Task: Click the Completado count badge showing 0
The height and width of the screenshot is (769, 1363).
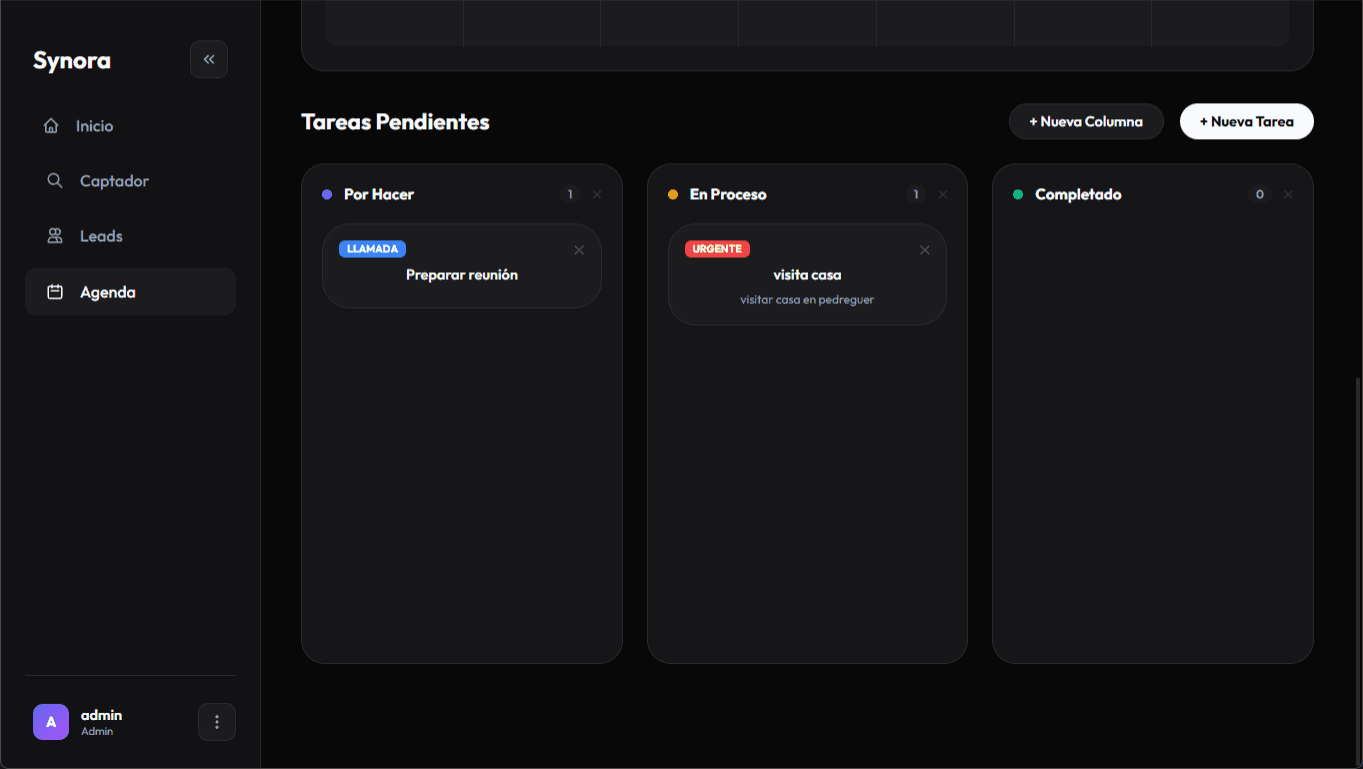Action: pyautogui.click(x=1260, y=194)
